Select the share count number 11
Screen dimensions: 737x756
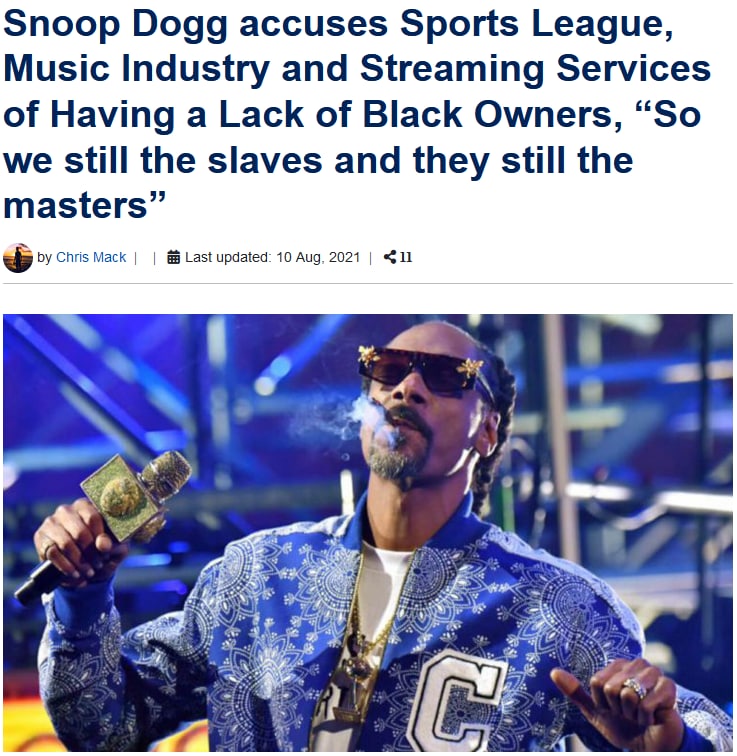coord(406,257)
